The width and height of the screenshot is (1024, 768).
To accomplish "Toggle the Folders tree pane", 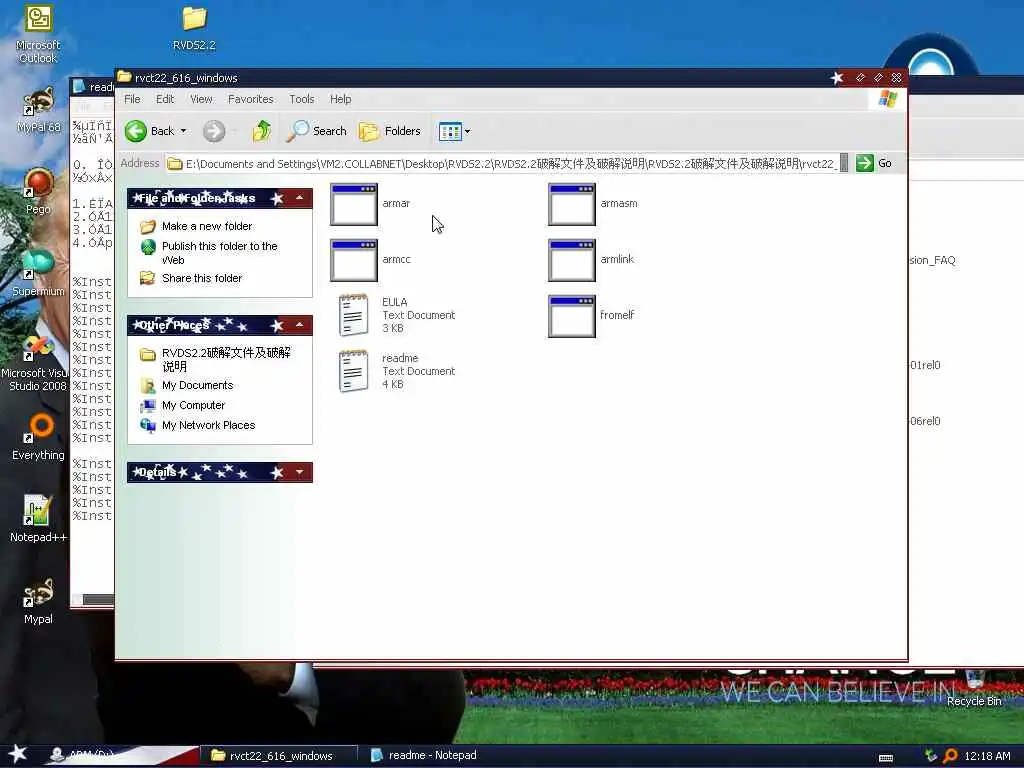I will coord(389,131).
